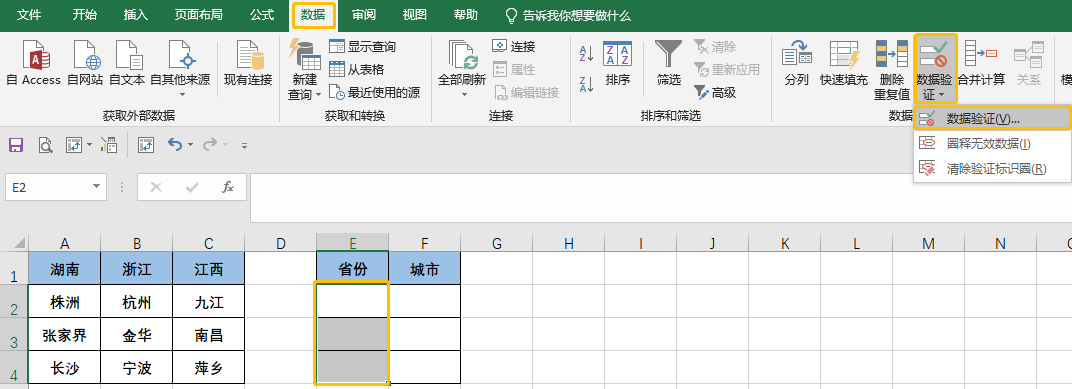Image resolution: width=1072 pixels, height=389 pixels.
Task: Click 分列 text to columns
Action: click(x=796, y=64)
